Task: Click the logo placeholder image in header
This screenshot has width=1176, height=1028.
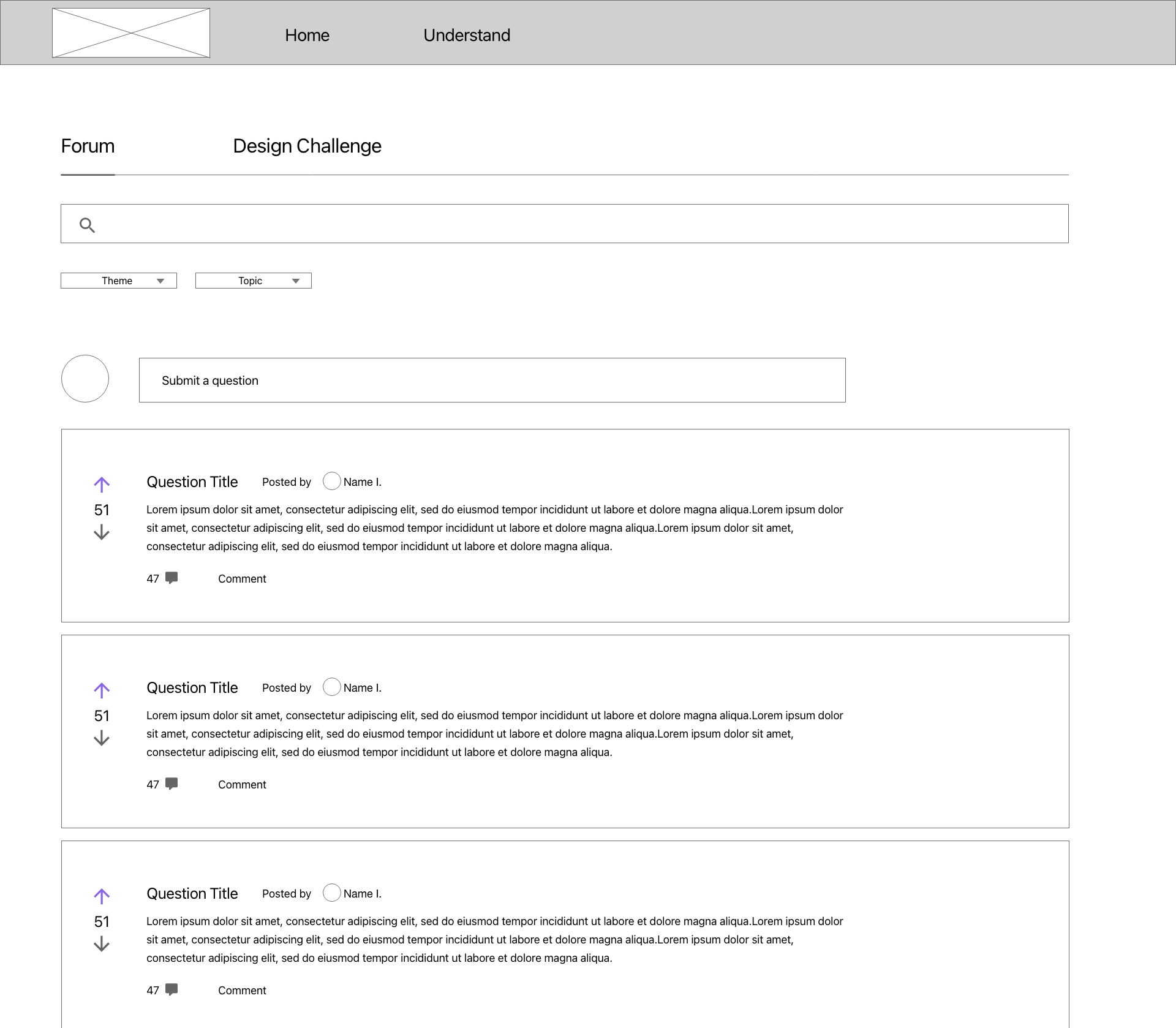Action: [x=131, y=33]
